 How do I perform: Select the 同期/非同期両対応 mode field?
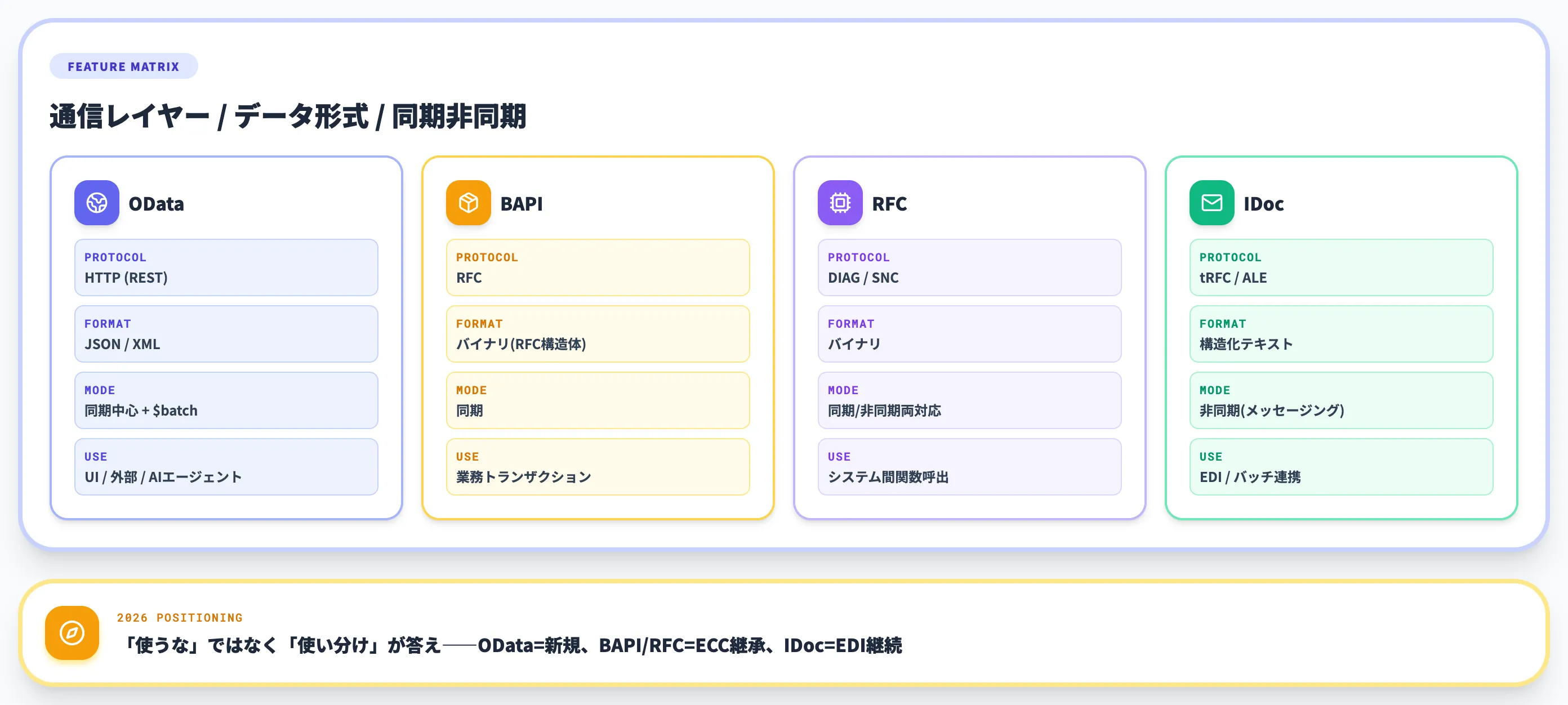970,400
